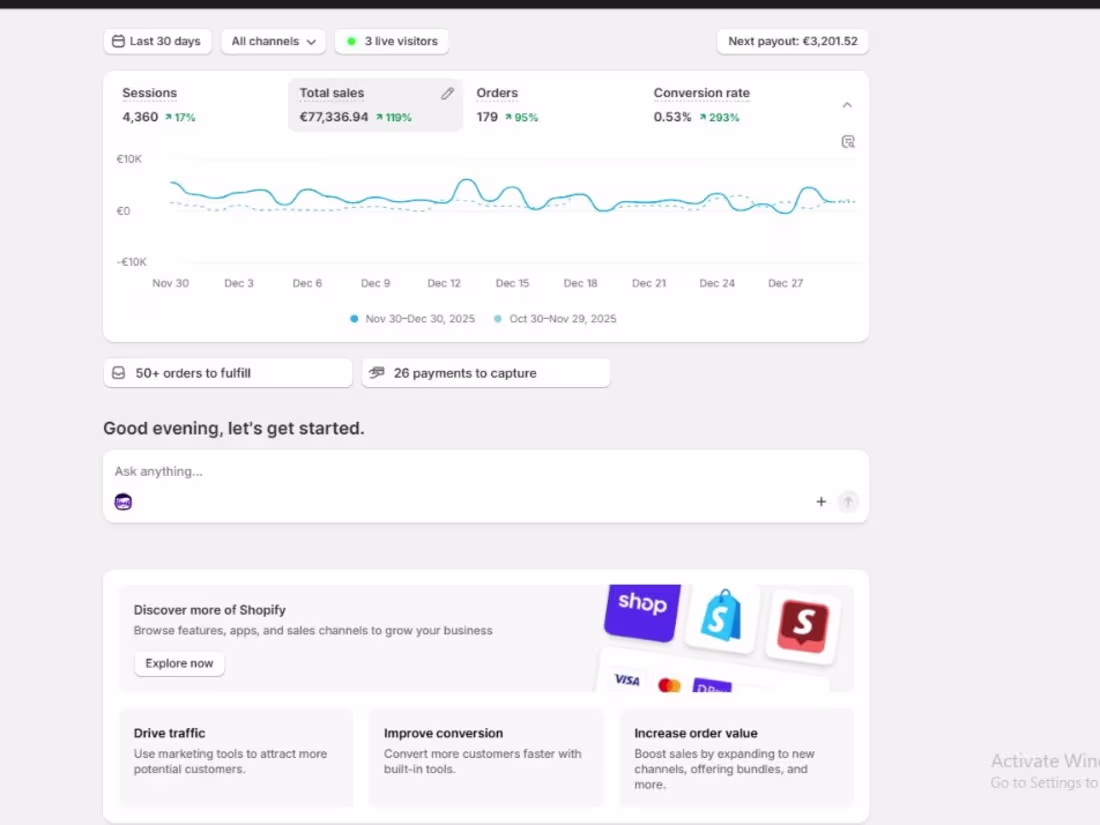Click the Nov 30 label on chart axis
1100x825 pixels.
pos(170,283)
